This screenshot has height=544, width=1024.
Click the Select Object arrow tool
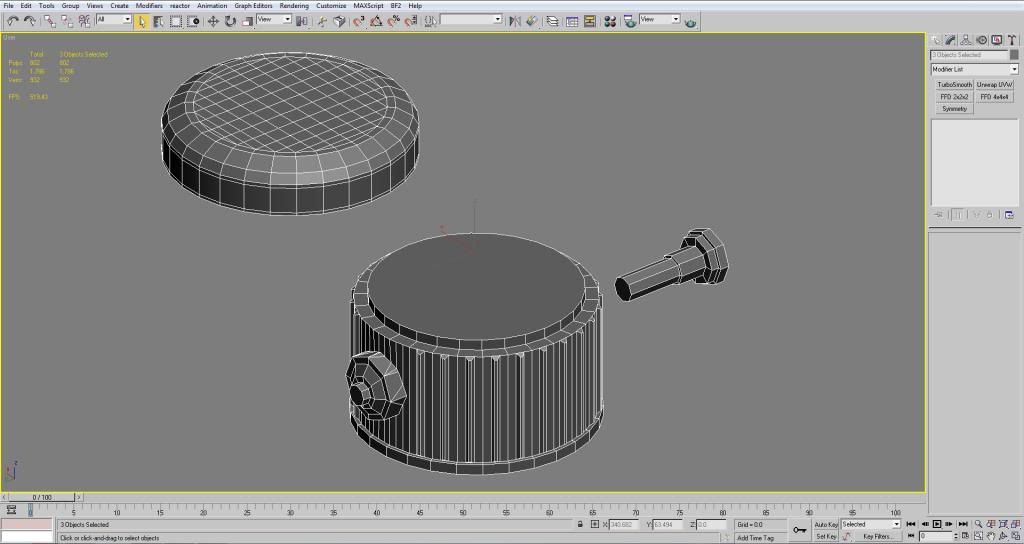(x=142, y=20)
